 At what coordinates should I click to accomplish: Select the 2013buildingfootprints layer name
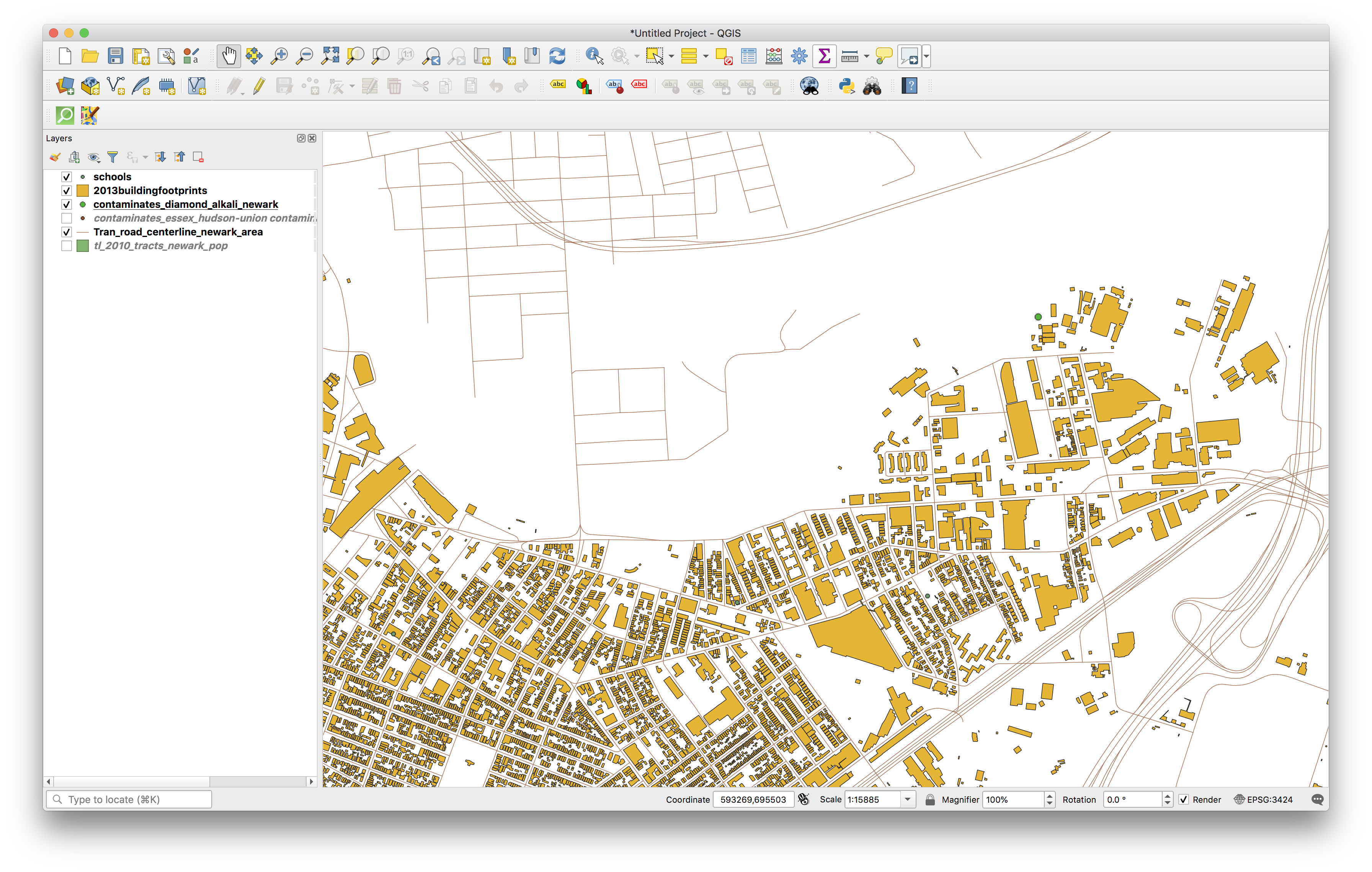[x=150, y=191]
